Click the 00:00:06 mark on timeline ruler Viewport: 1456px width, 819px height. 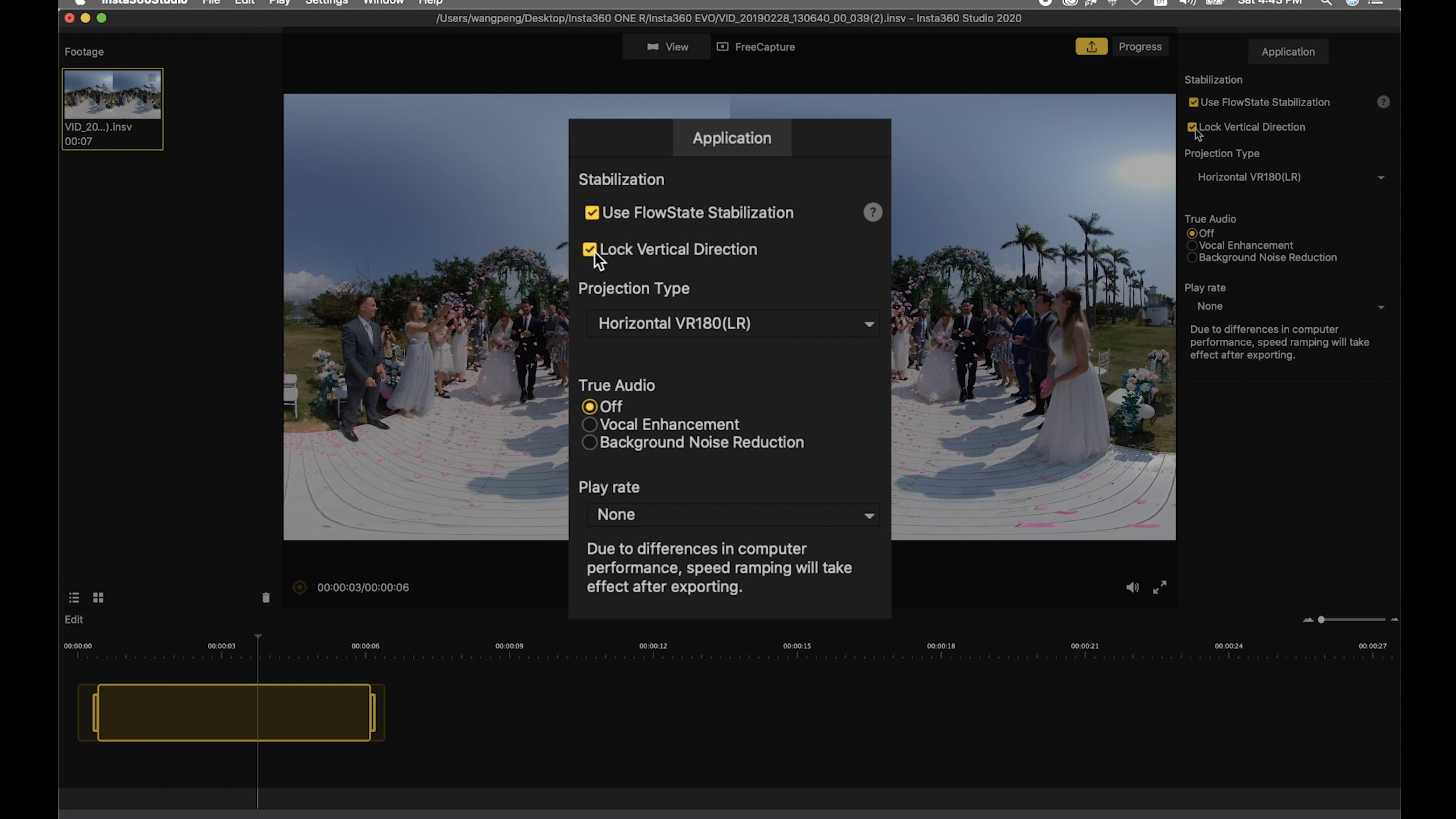tap(365, 646)
